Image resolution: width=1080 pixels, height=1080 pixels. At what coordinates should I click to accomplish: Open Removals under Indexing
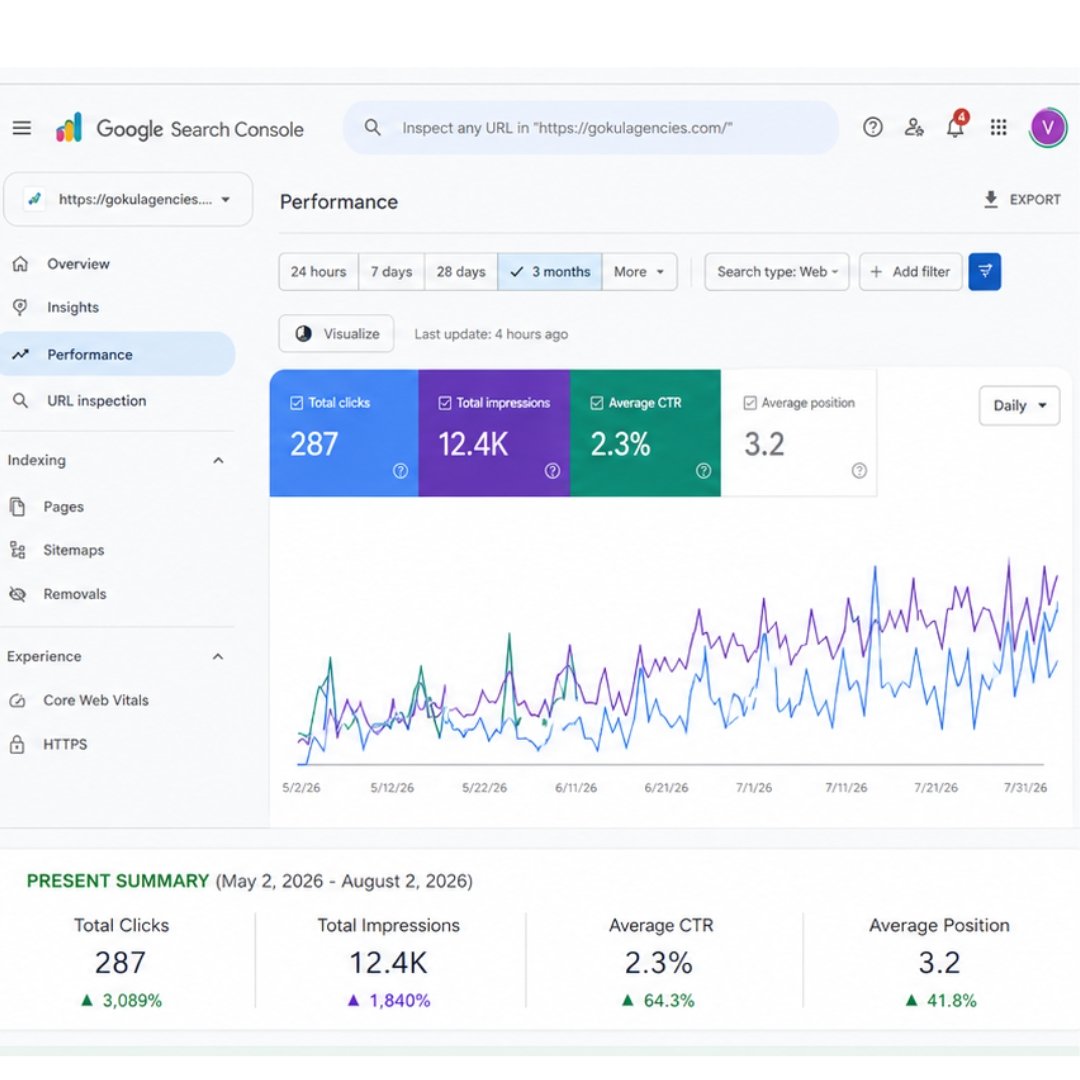coord(75,594)
